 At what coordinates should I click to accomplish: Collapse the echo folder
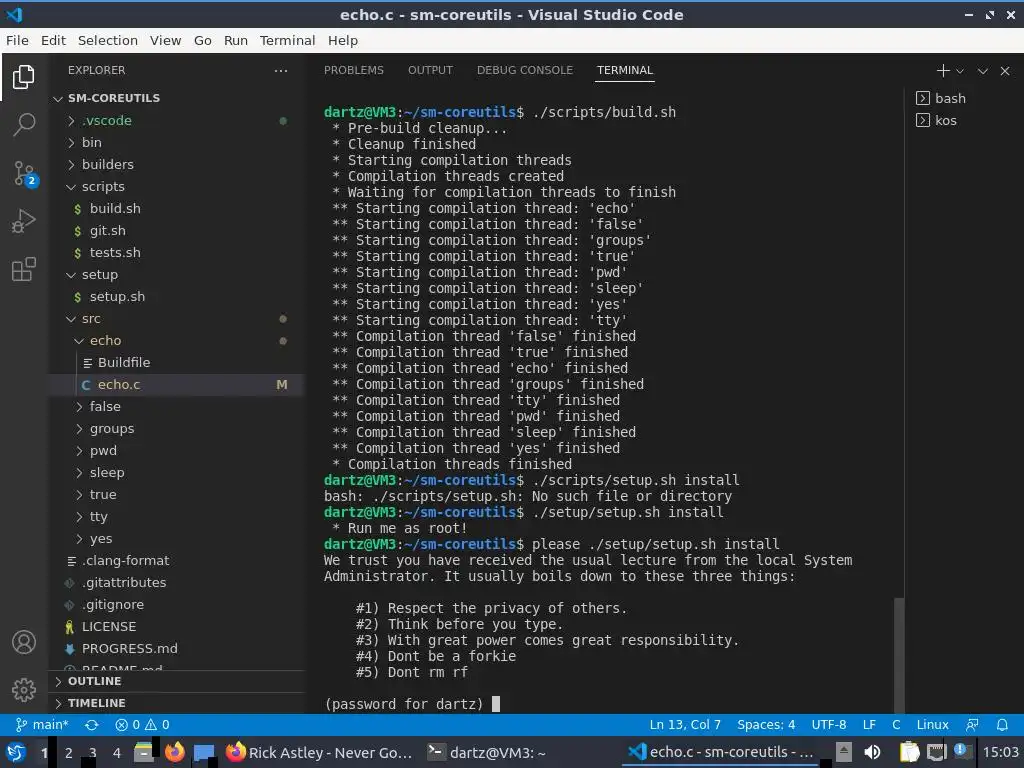click(176, 341)
